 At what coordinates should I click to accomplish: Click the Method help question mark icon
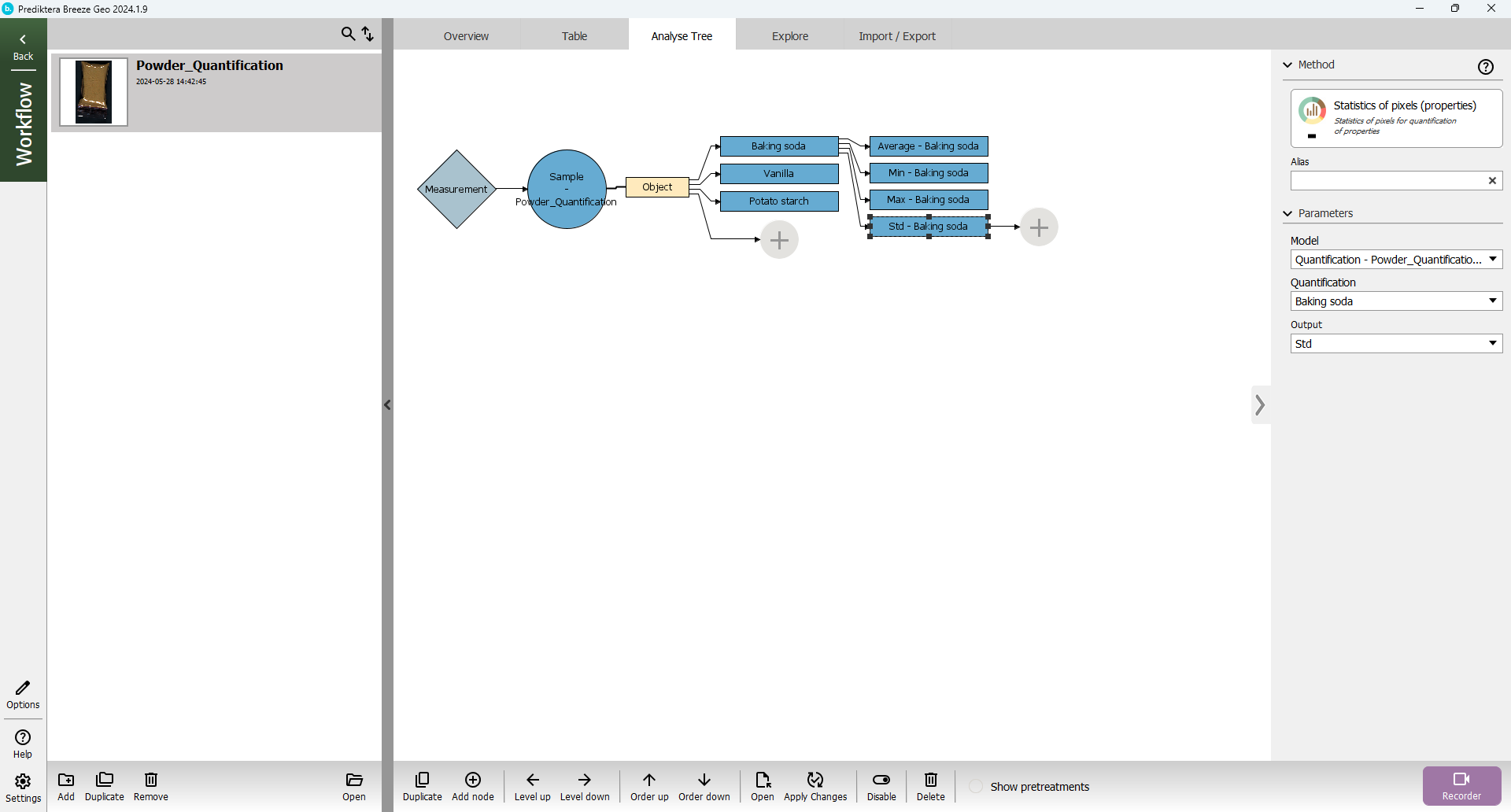tap(1485, 67)
